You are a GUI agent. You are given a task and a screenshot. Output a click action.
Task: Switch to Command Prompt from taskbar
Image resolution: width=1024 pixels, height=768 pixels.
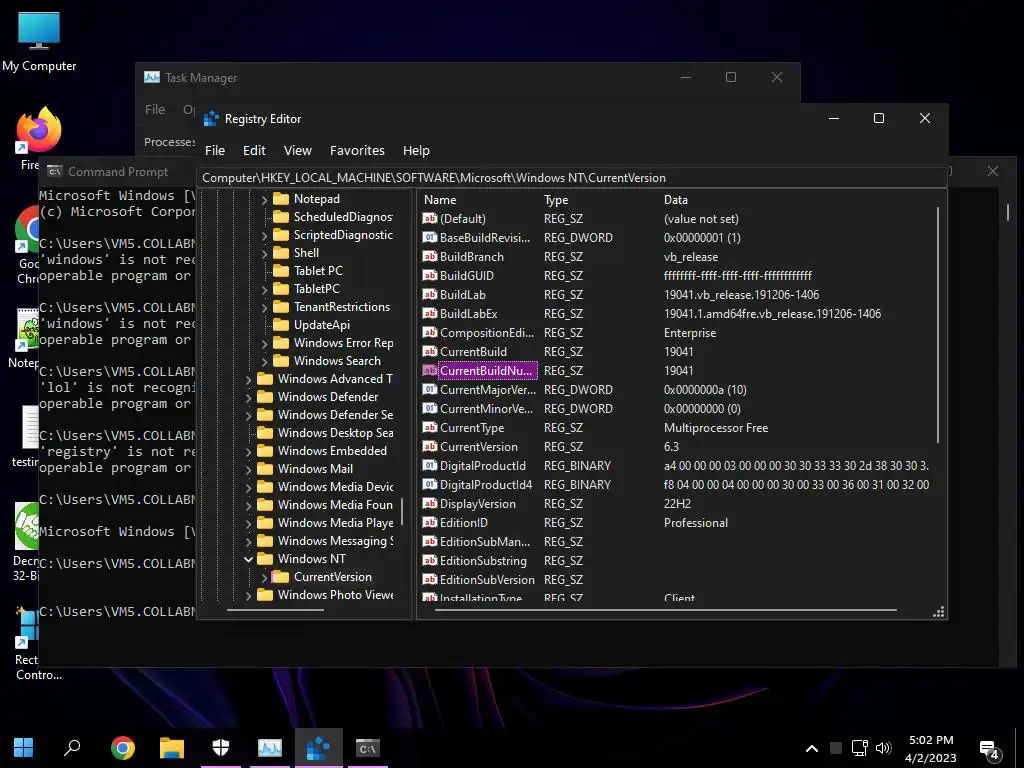pos(368,748)
